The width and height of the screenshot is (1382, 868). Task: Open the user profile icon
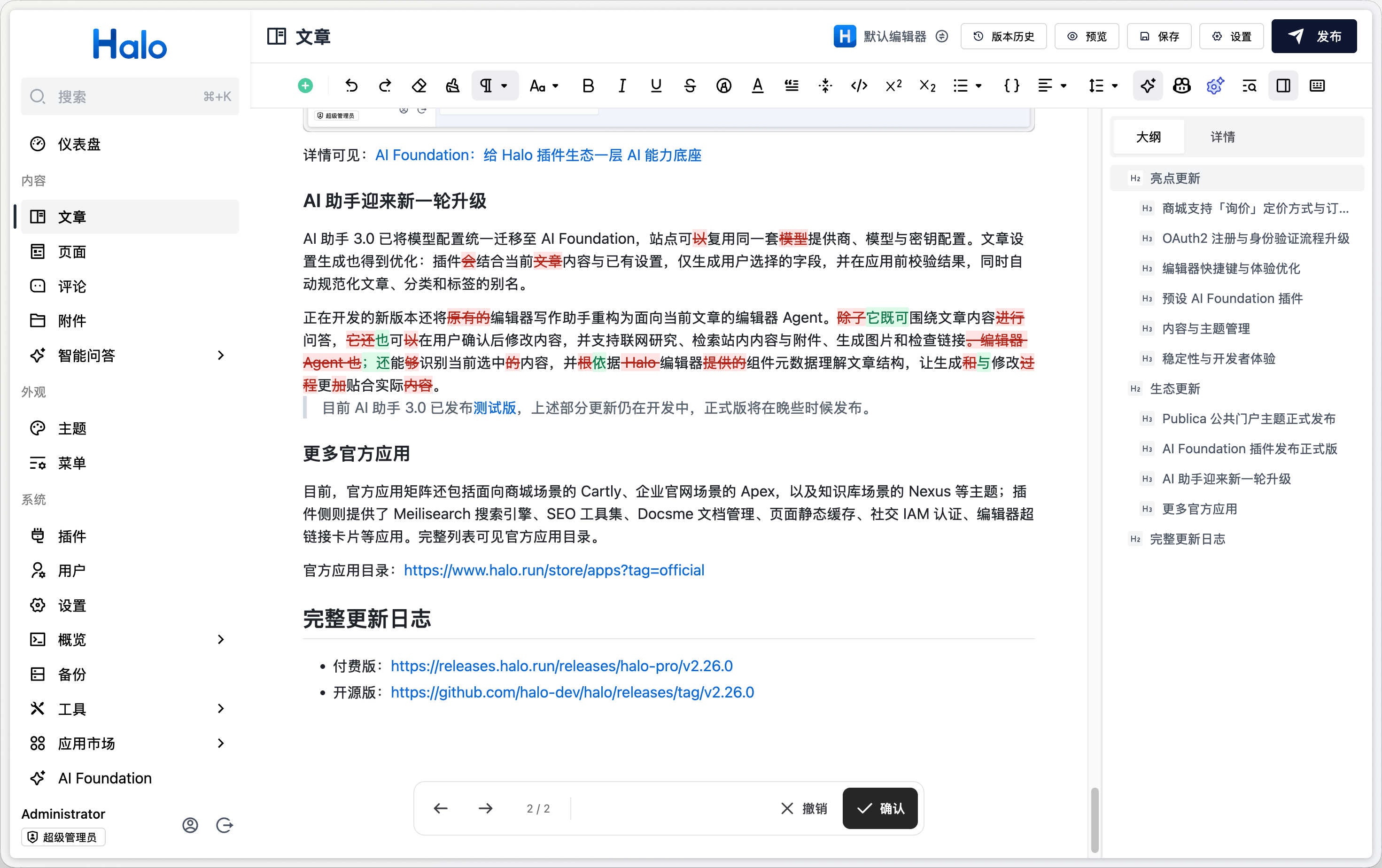[x=190, y=826]
